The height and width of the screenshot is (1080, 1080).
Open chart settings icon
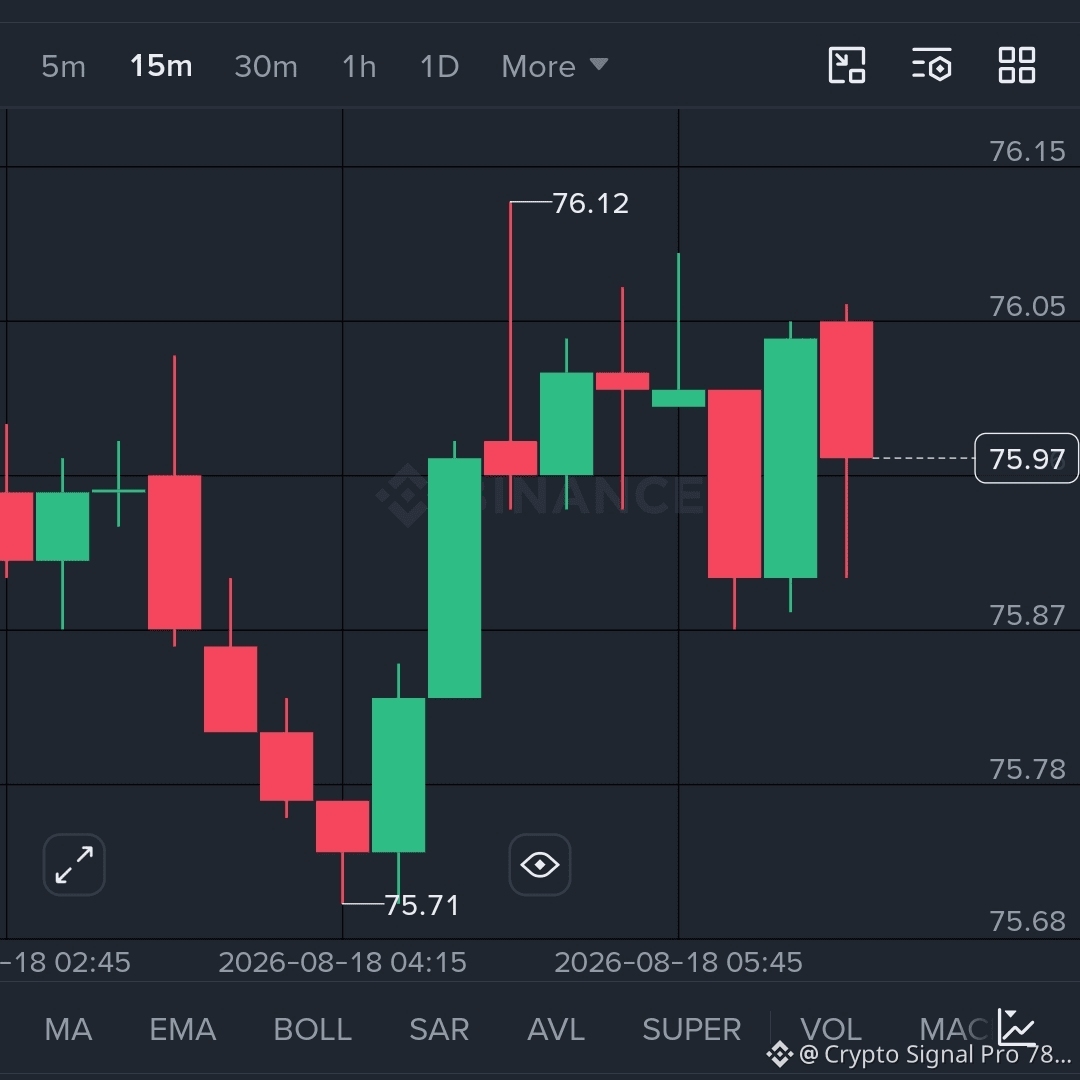932,65
